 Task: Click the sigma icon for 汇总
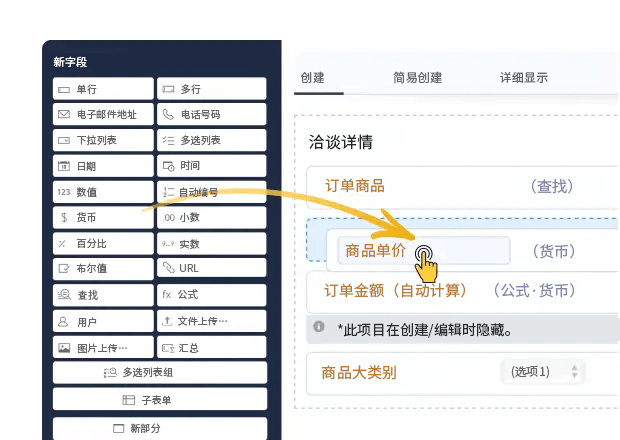coord(168,348)
